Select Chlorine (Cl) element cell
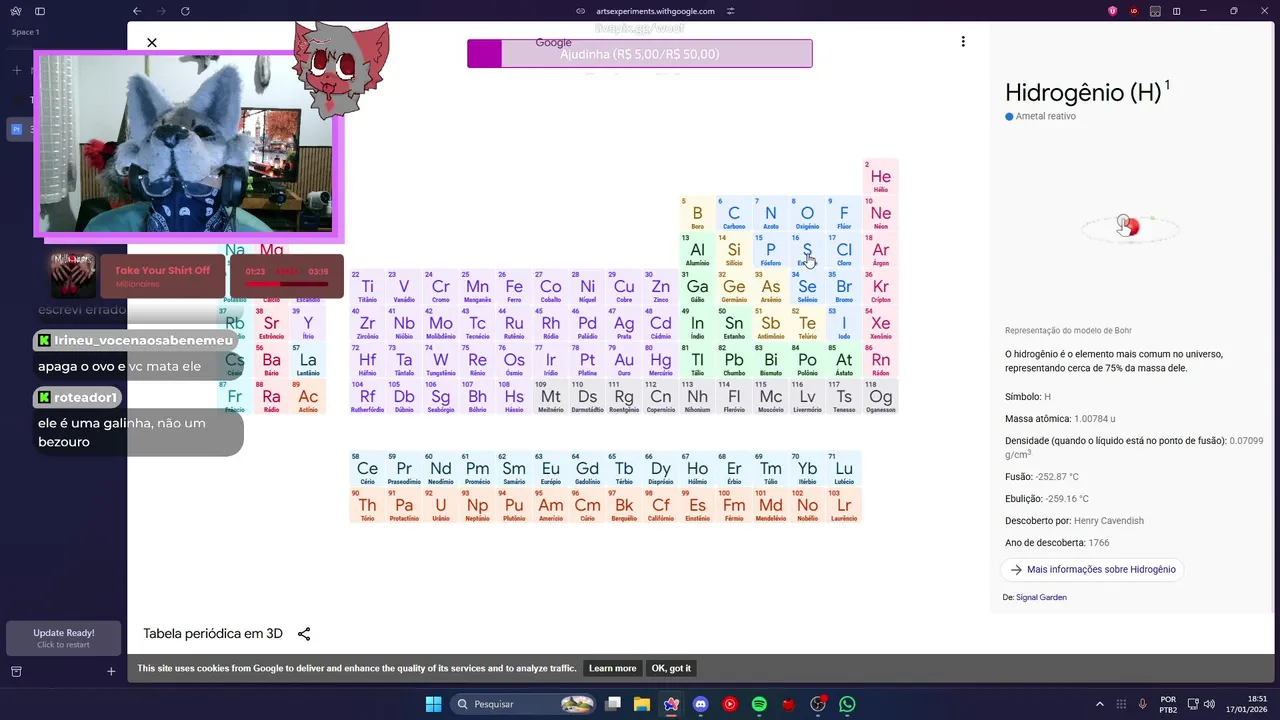 844,251
